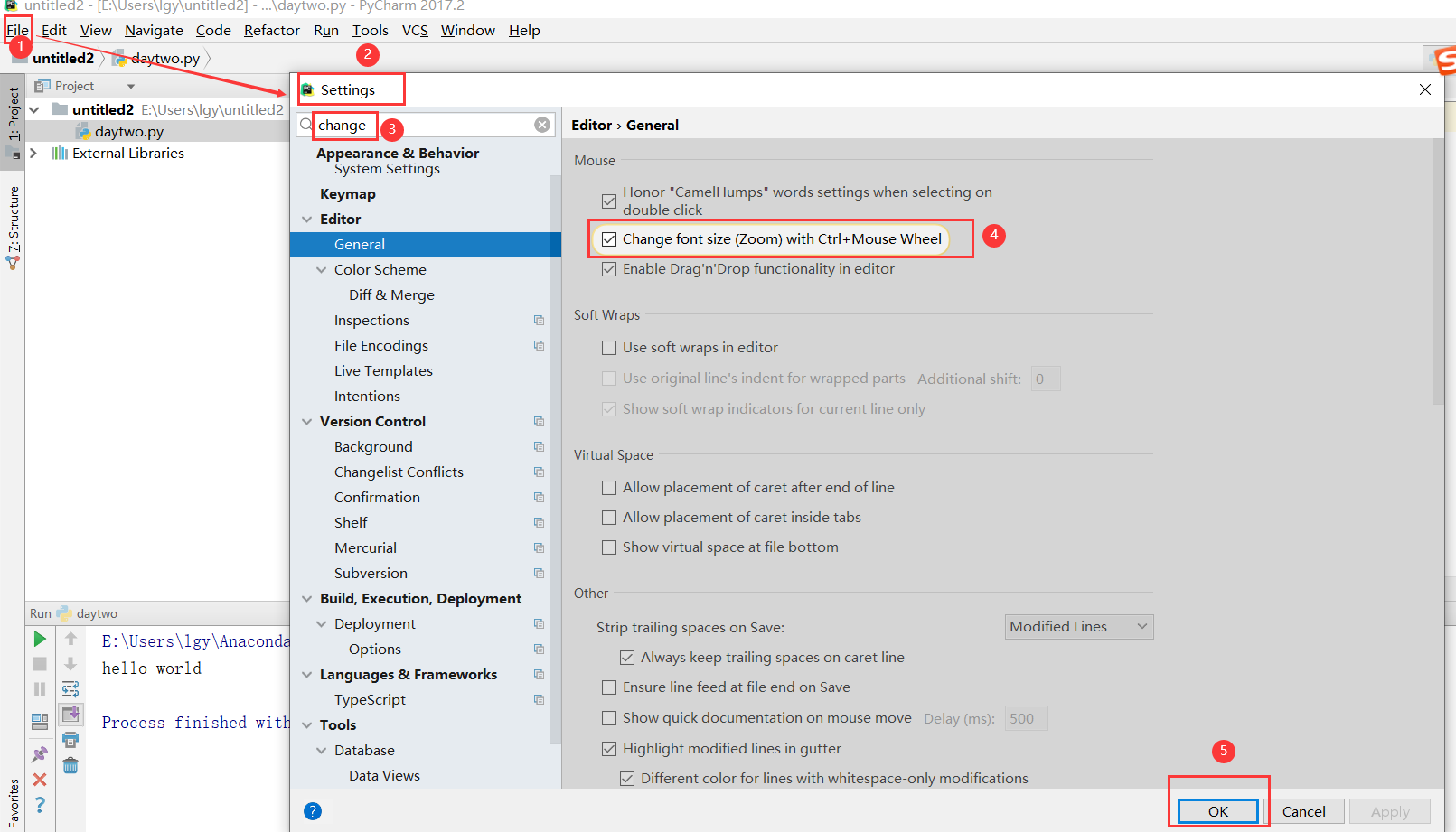
Task: Click the Settings search field
Action: tap(426, 125)
